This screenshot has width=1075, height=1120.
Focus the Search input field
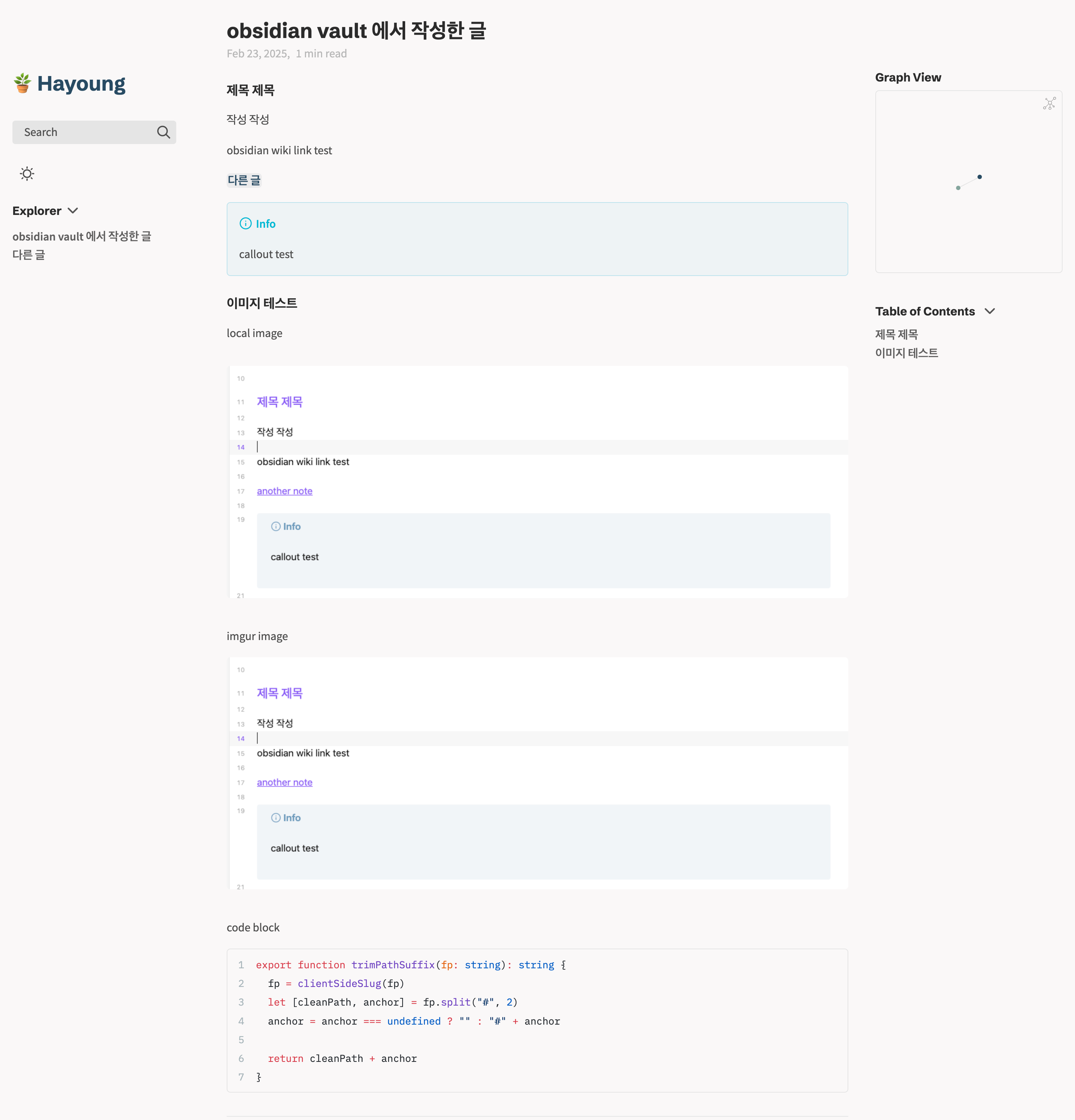[x=86, y=132]
